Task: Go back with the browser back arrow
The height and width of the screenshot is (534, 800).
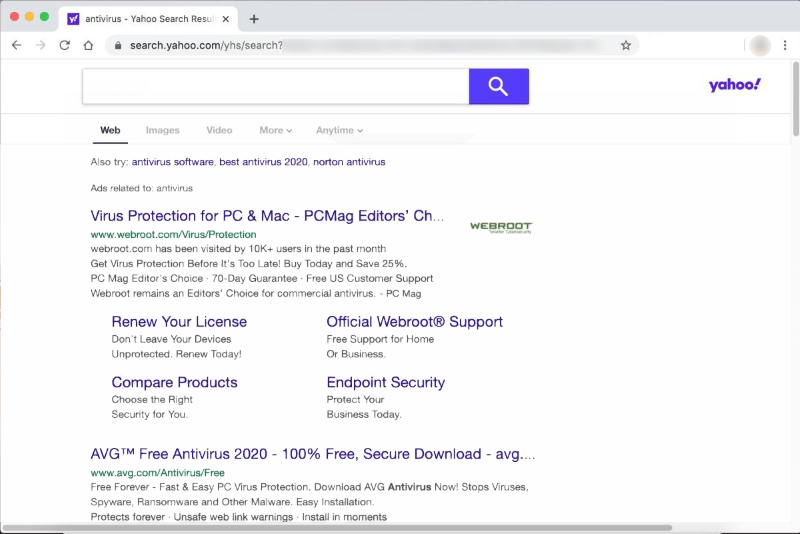Action: [x=17, y=45]
